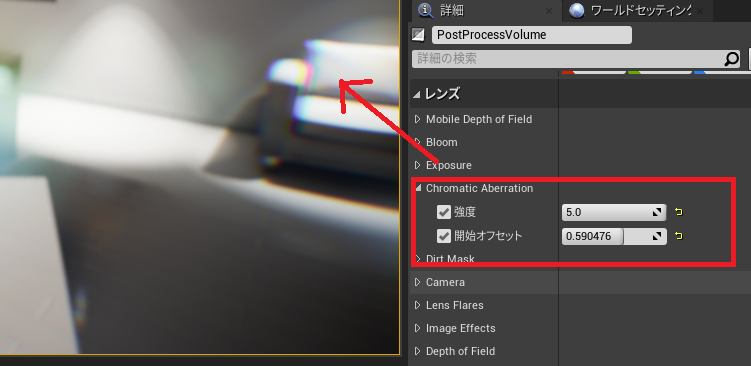The width and height of the screenshot is (751, 366).
Task: Reset 強度 to default value
Action: 679,212
